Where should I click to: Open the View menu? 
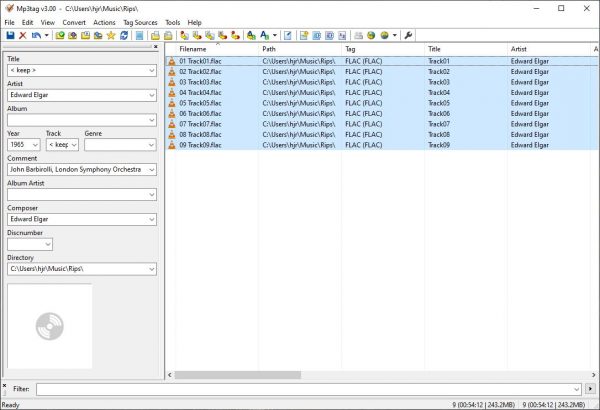click(x=47, y=23)
